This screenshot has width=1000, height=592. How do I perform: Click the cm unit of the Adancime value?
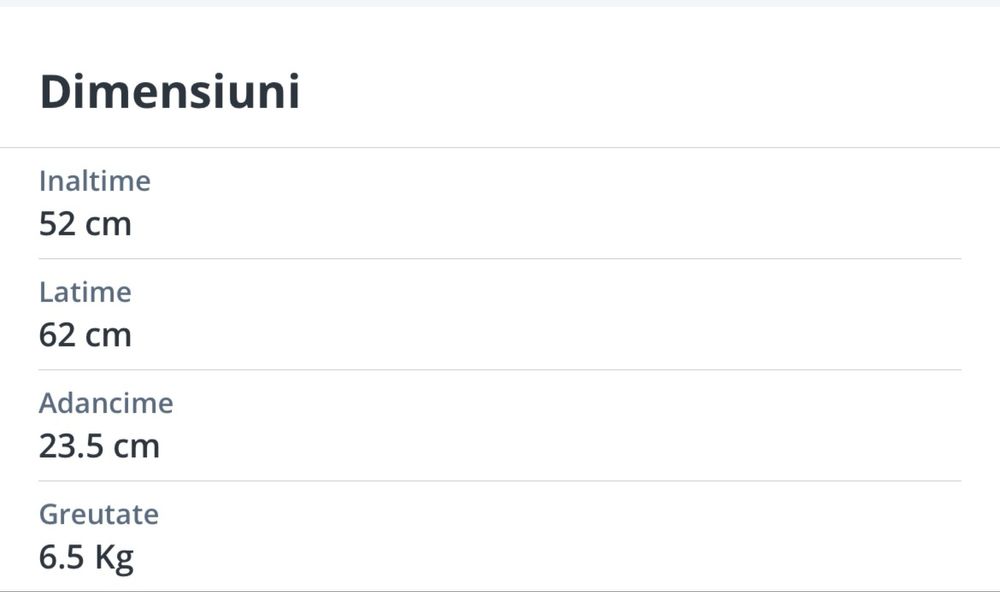(x=136, y=446)
